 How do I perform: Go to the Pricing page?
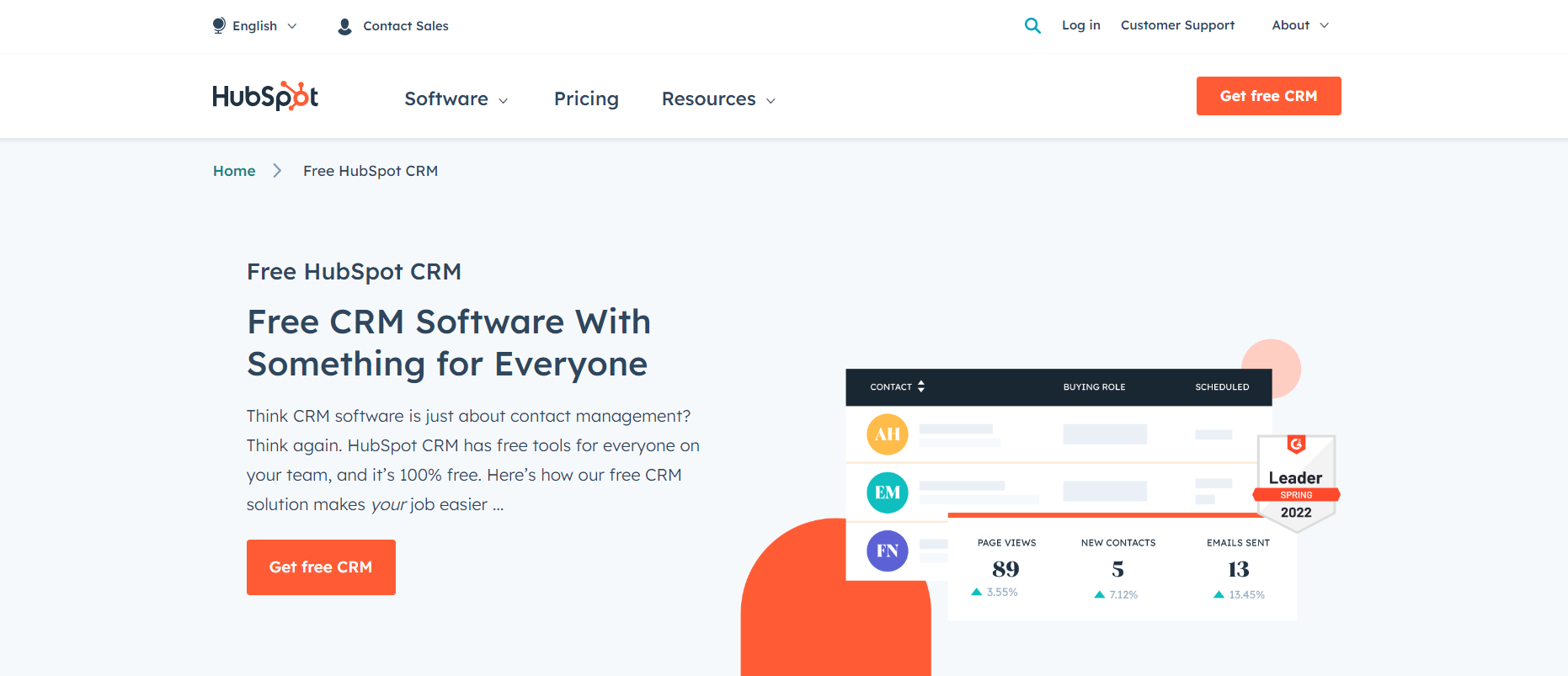coord(586,99)
